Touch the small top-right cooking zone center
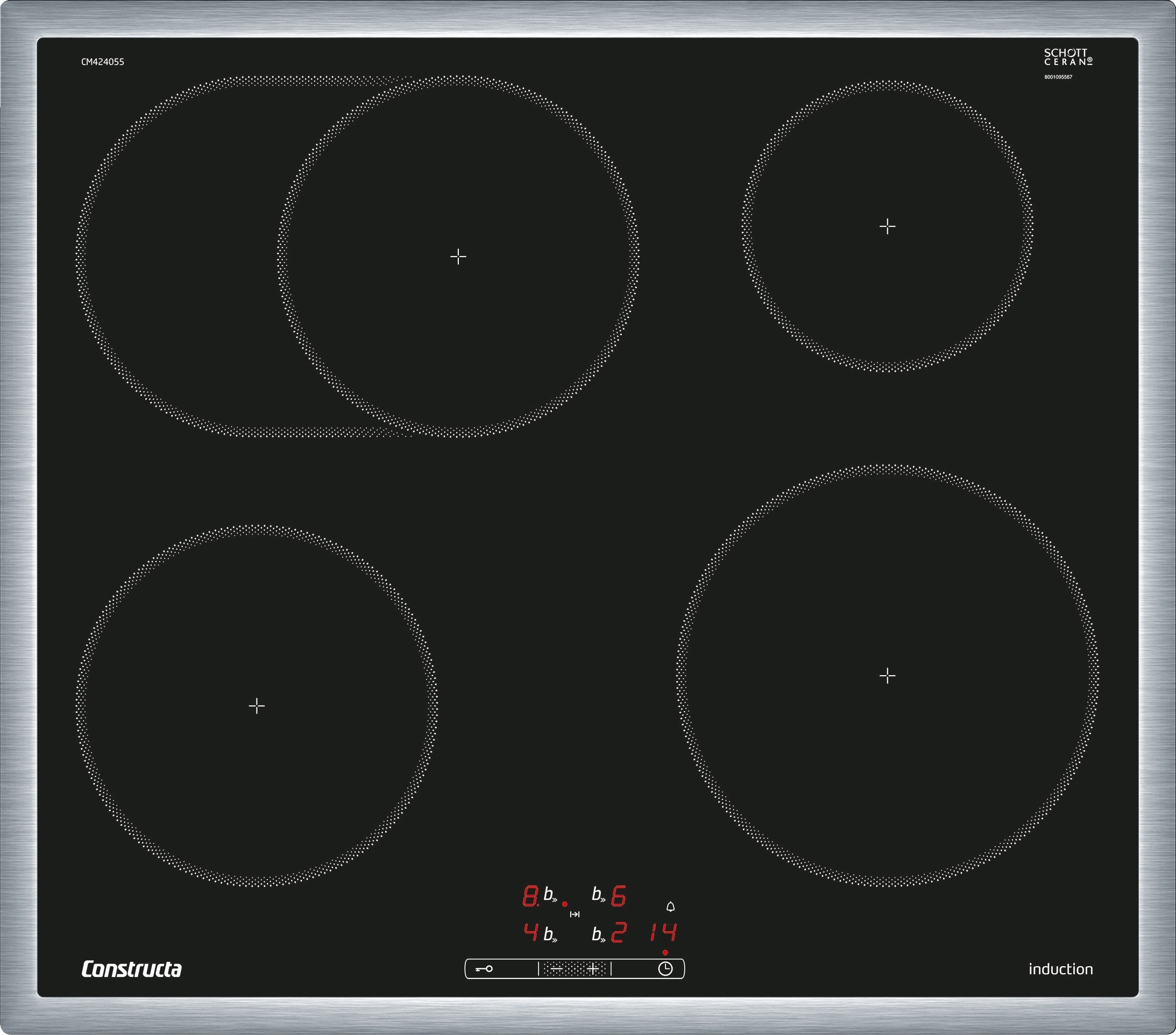 [887, 226]
